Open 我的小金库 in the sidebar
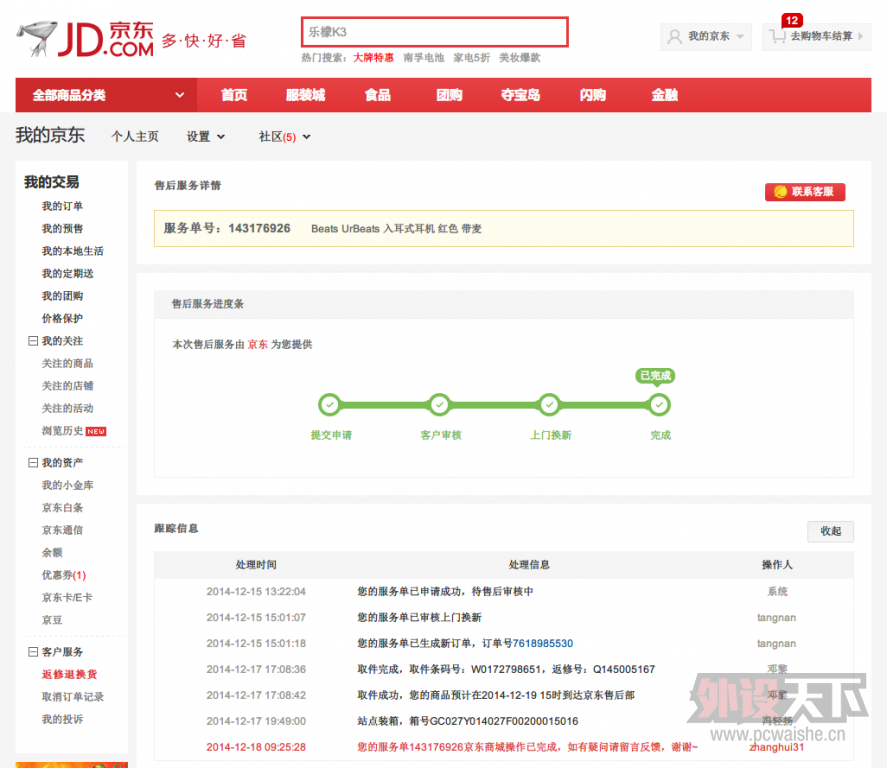 pyautogui.click(x=67, y=485)
